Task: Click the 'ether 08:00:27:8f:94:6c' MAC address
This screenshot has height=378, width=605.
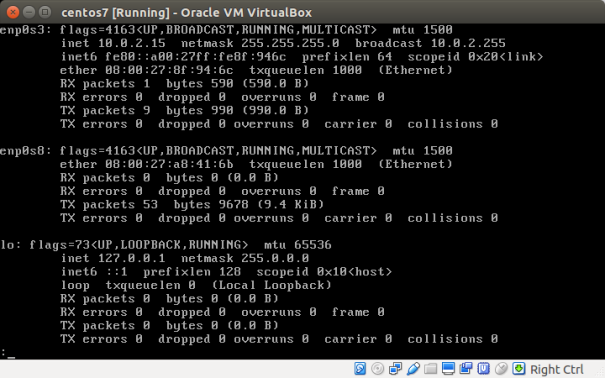Action: 147,70
